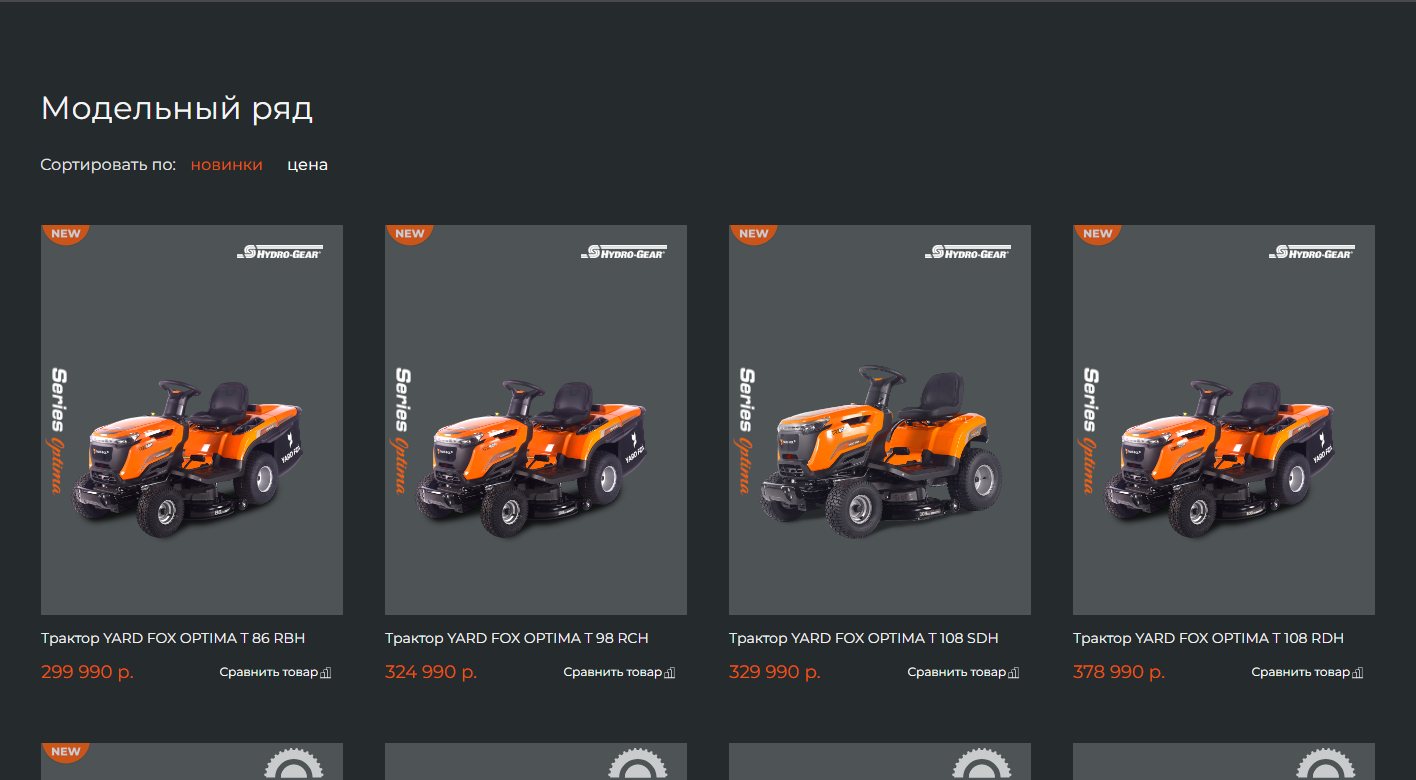Image resolution: width=1416 pixels, height=780 pixels.
Task: Open the T 108 SDH tractor image
Action: coord(880,420)
